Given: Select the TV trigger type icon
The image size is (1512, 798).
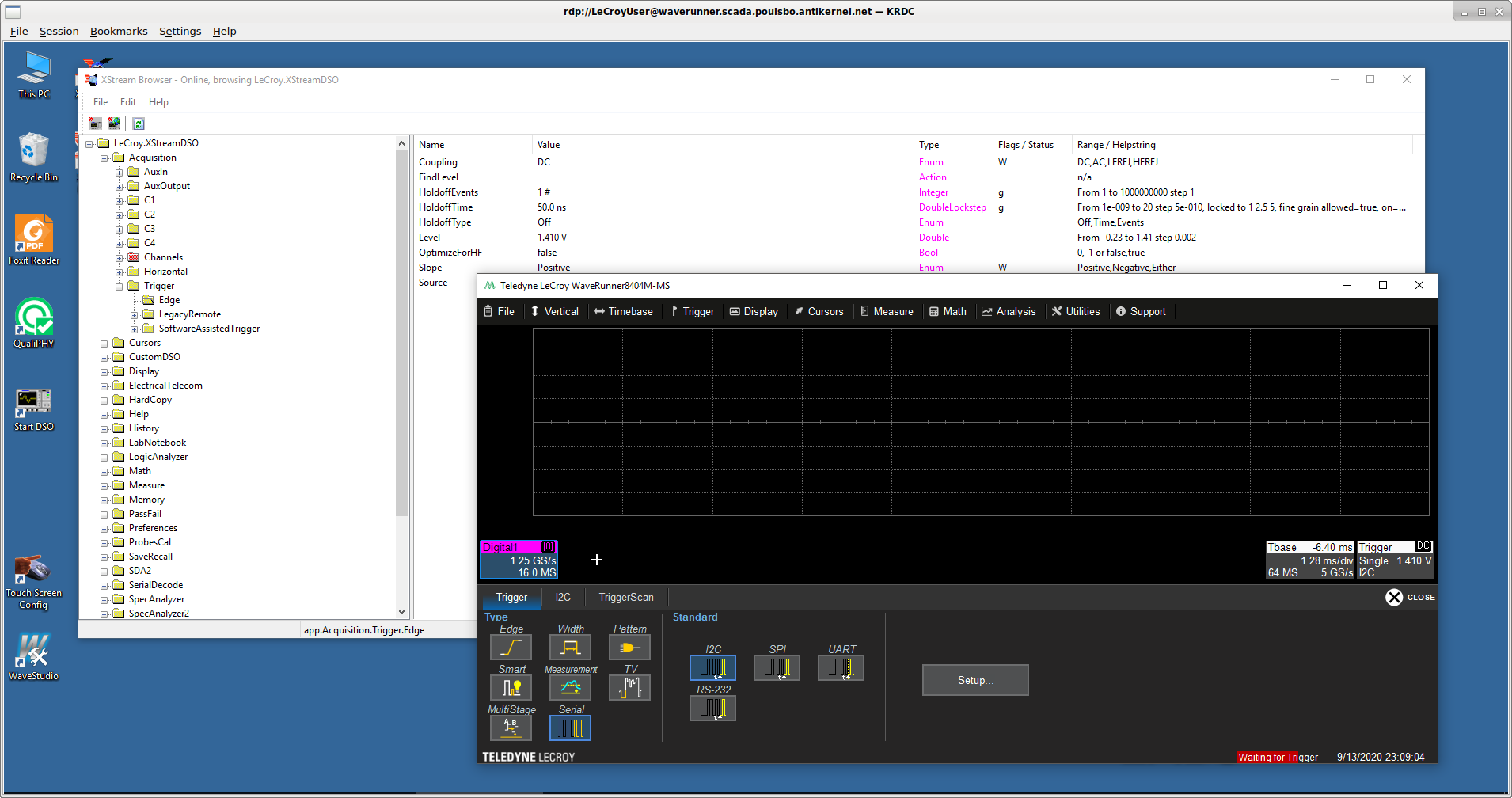Looking at the screenshot, I should 629,688.
